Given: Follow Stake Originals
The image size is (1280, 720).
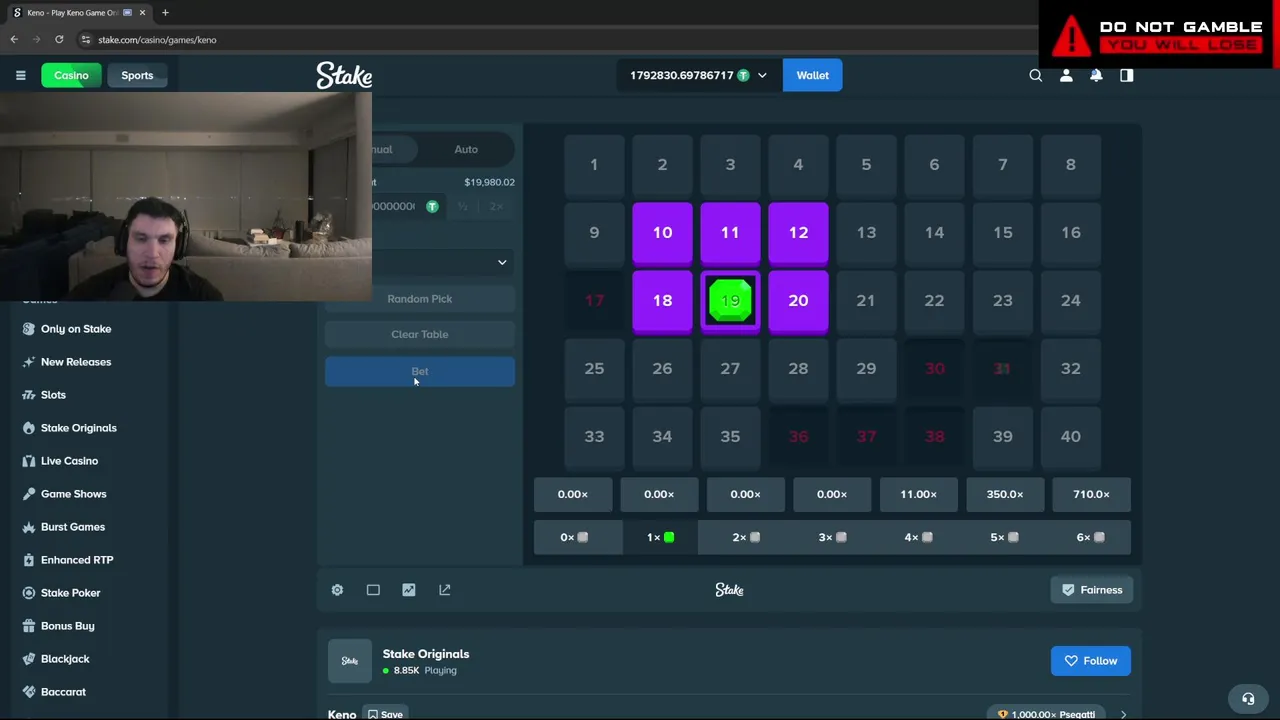Looking at the screenshot, I should click(1091, 661).
